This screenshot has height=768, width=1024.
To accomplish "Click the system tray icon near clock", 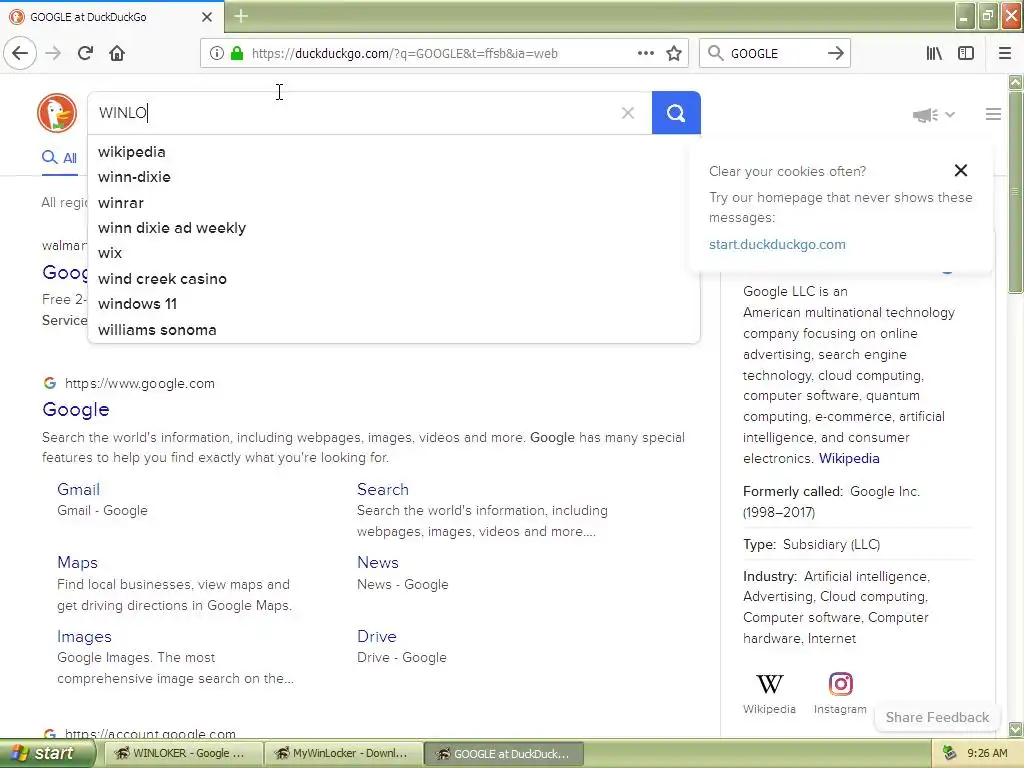I will click(949, 754).
